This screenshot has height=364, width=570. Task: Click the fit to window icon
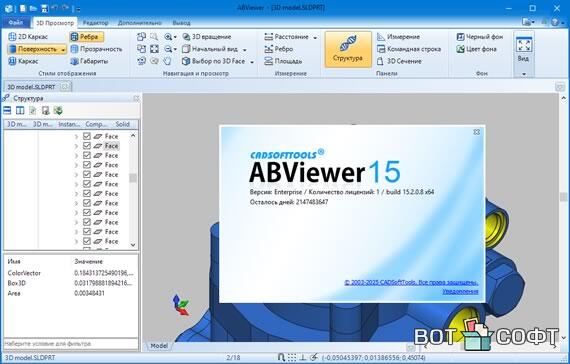[x=154, y=49]
